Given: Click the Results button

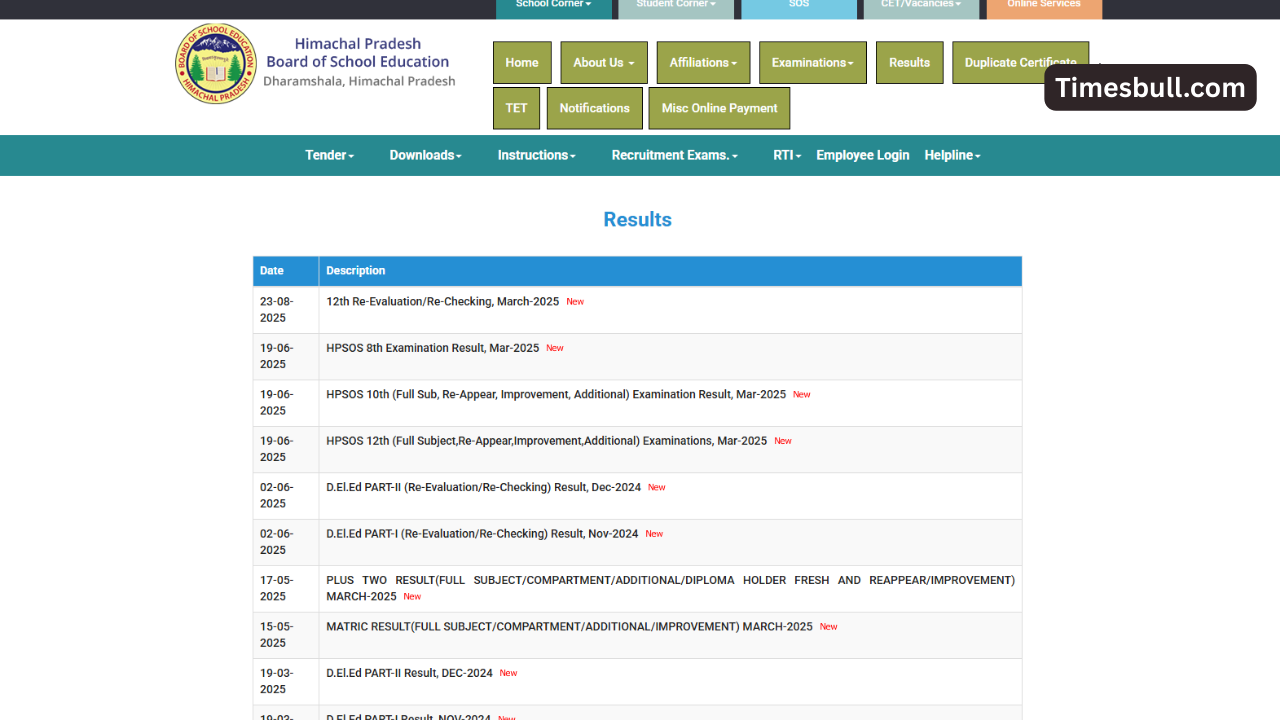Looking at the screenshot, I should pyautogui.click(x=909, y=62).
